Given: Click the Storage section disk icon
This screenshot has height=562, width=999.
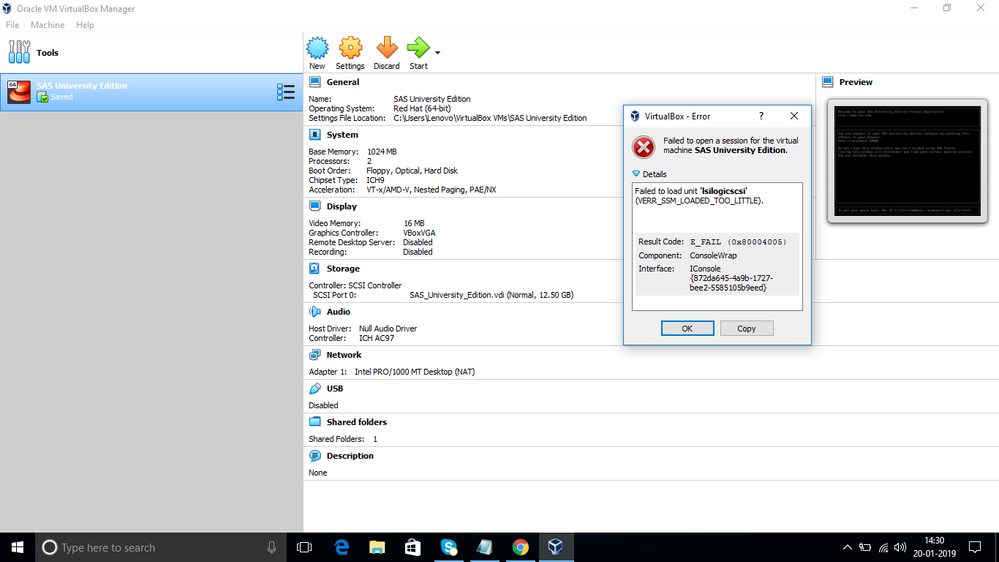Looking at the screenshot, I should 315,268.
